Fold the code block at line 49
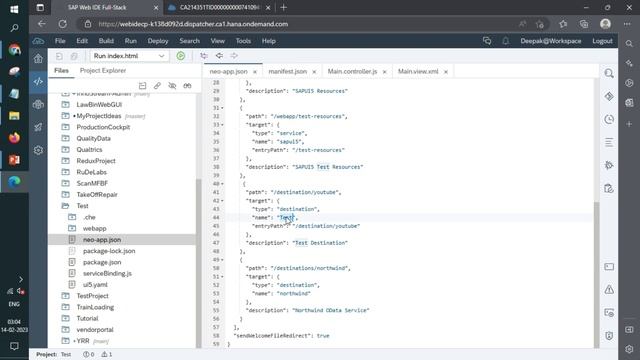Image resolution: width=640 pixels, height=360 pixels. click(x=222, y=260)
